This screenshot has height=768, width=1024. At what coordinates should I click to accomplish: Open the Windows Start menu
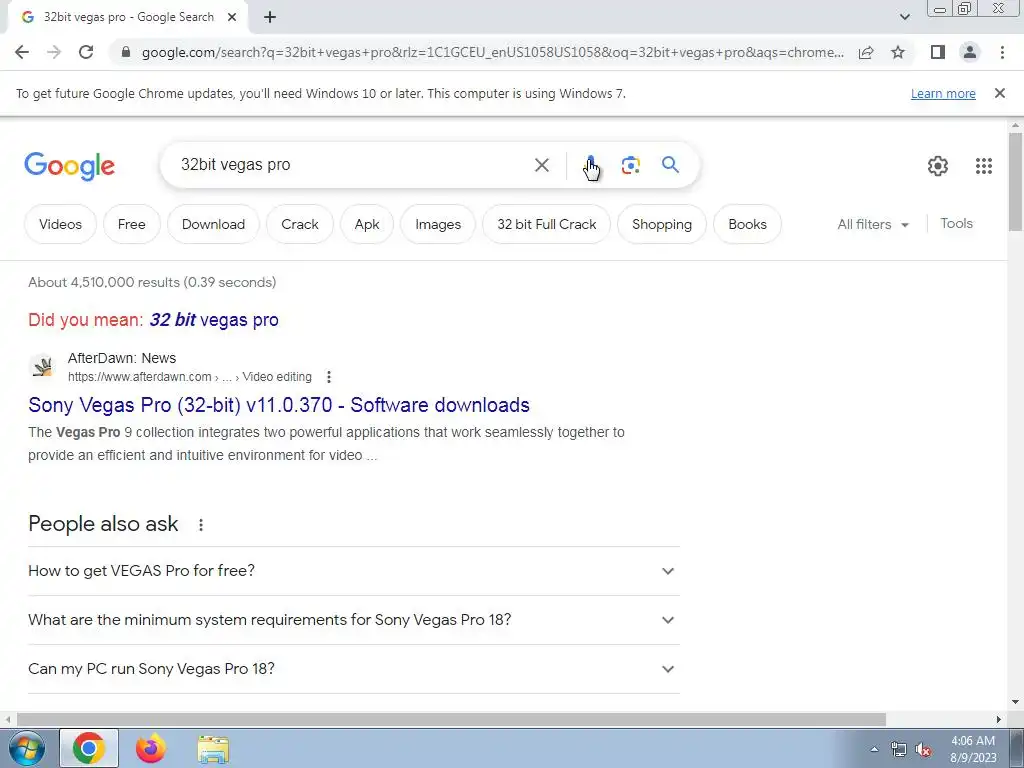(x=25, y=748)
